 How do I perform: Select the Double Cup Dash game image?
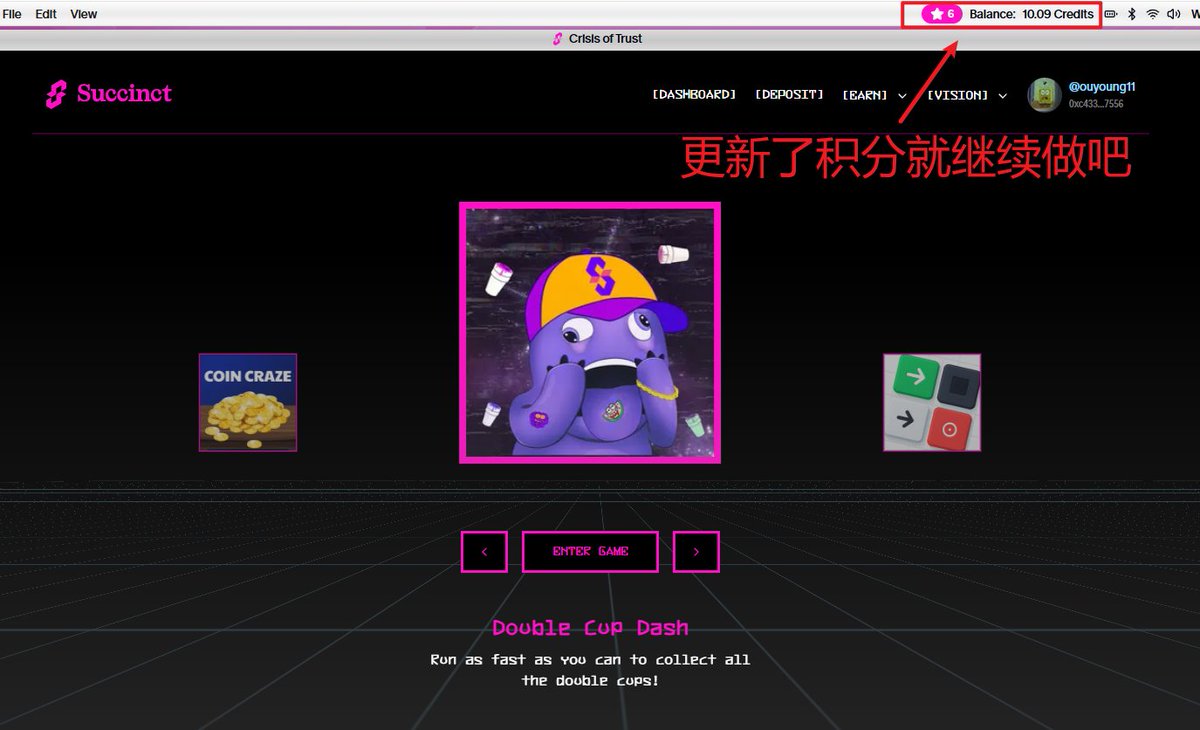[590, 333]
